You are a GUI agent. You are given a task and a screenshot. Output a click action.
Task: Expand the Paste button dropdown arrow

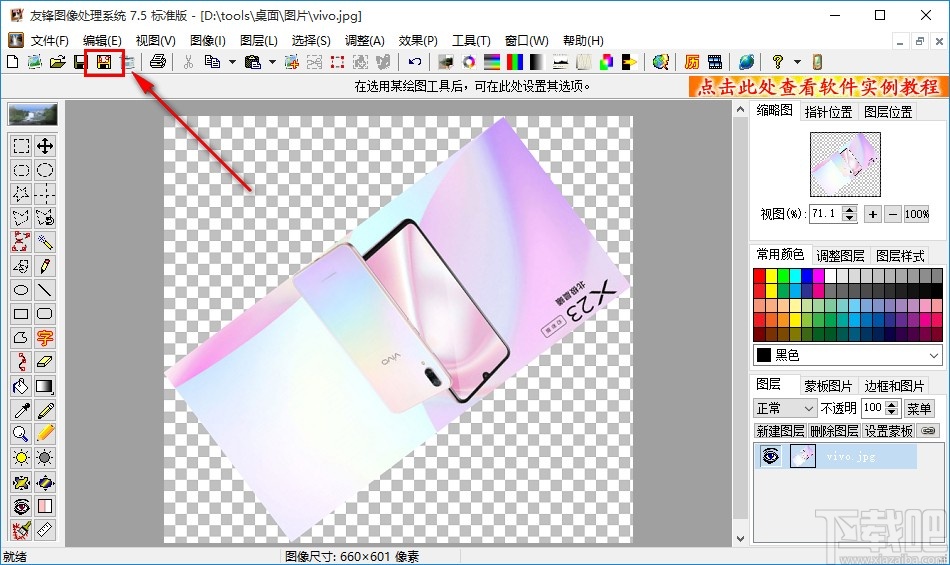point(272,62)
